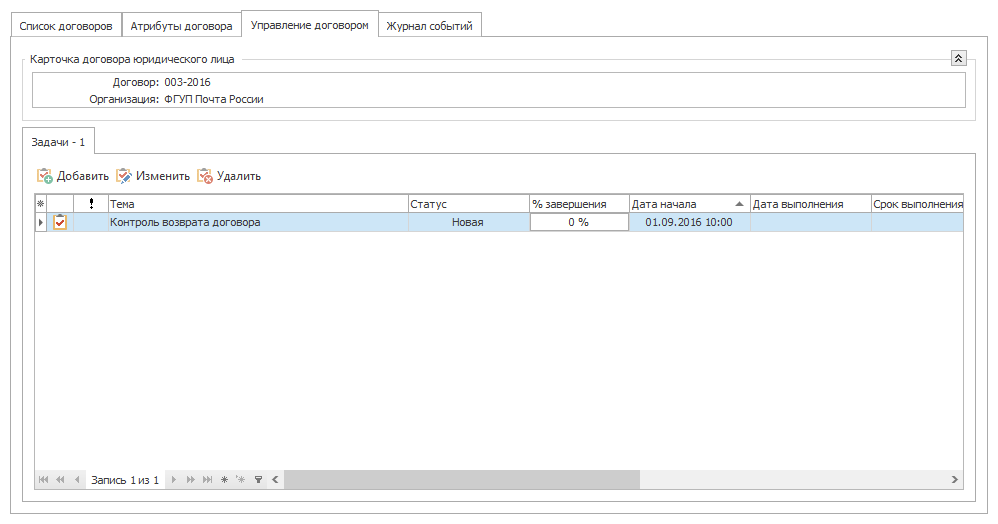This screenshot has width=998, height=524.
Task: Sort by the Статус column header
Action: pos(468,204)
